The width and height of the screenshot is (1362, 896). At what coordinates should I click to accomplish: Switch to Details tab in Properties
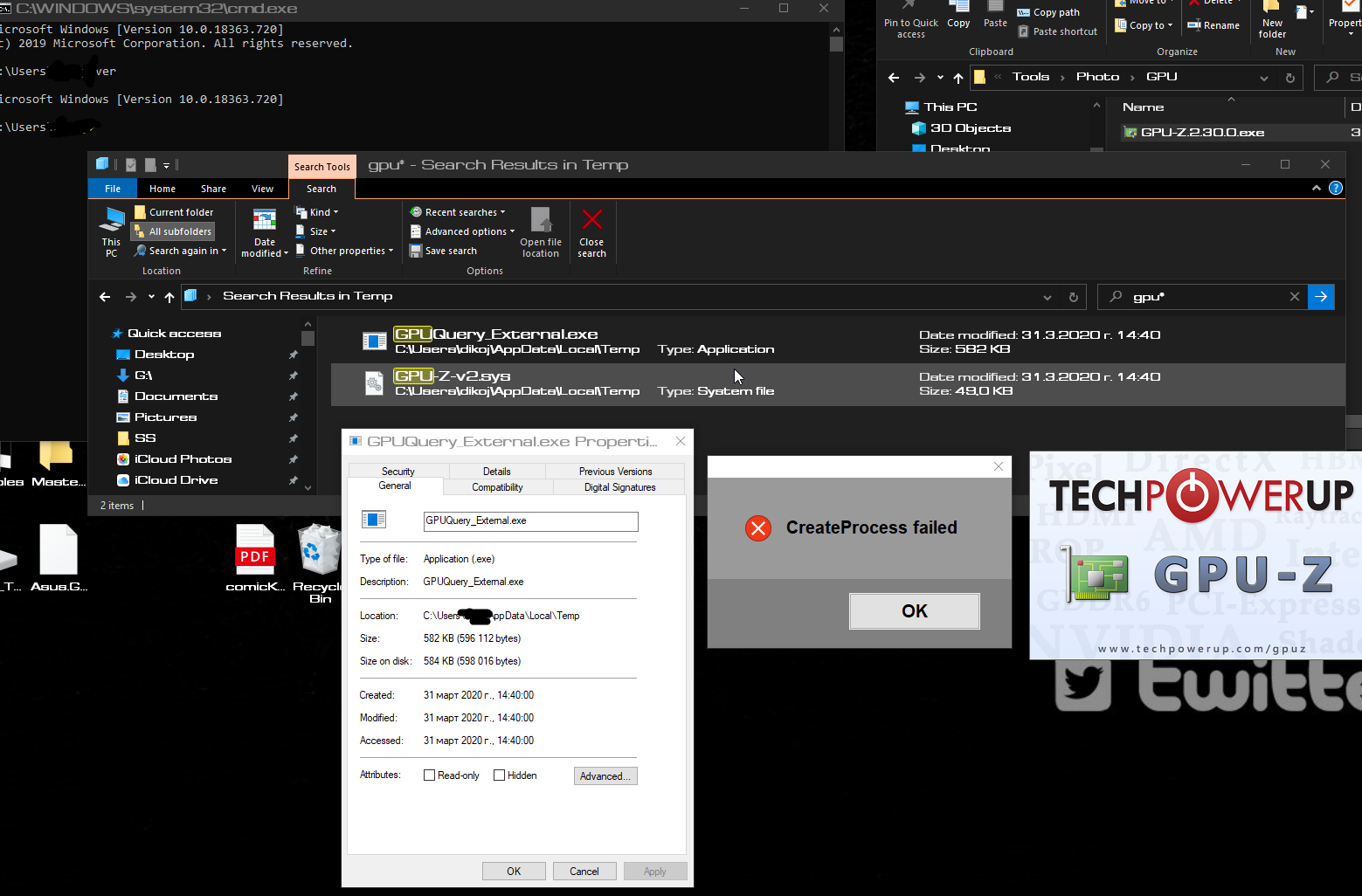point(496,472)
